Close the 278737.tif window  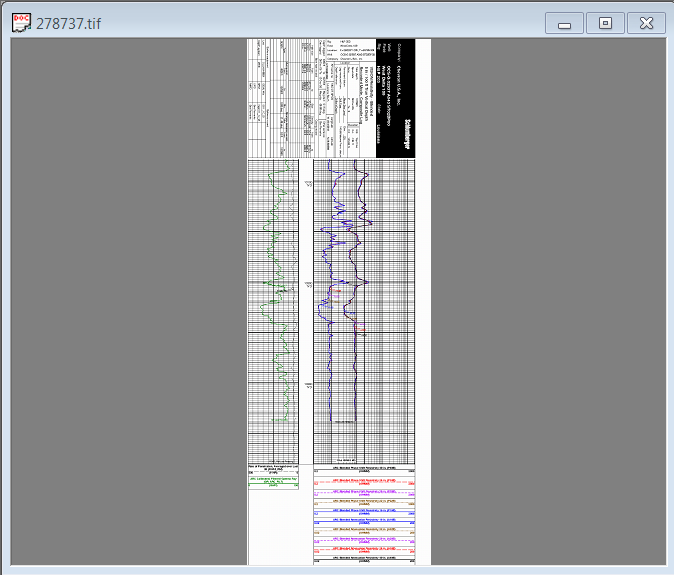click(x=646, y=23)
